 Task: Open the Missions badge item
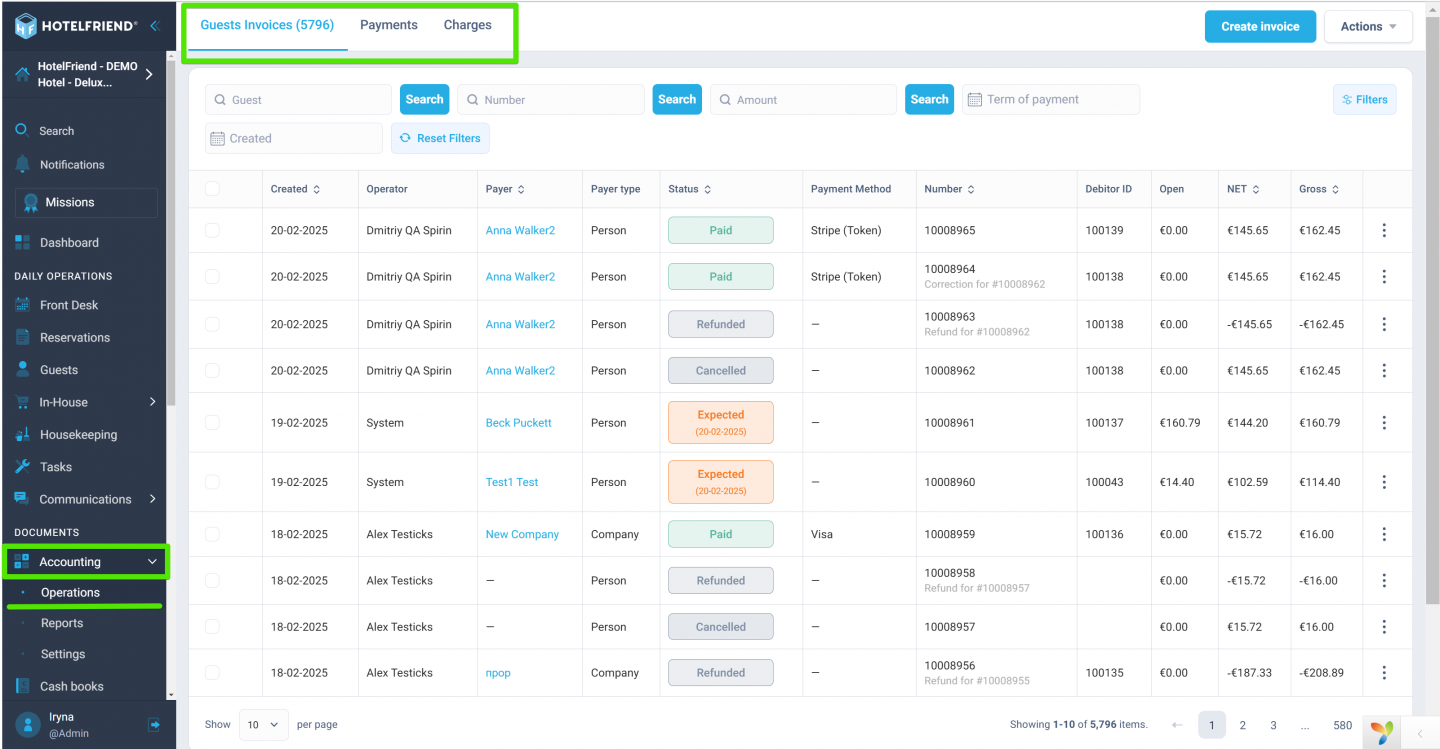coord(86,203)
